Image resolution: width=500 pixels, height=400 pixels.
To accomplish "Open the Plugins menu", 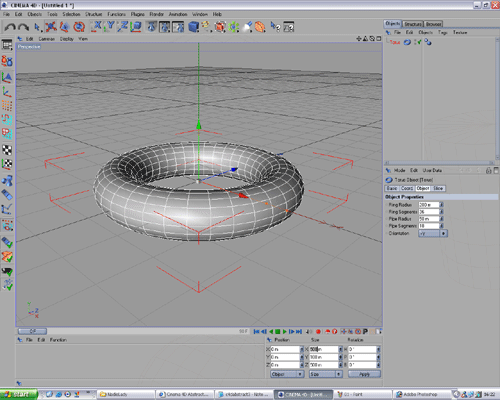I will tap(138, 14).
